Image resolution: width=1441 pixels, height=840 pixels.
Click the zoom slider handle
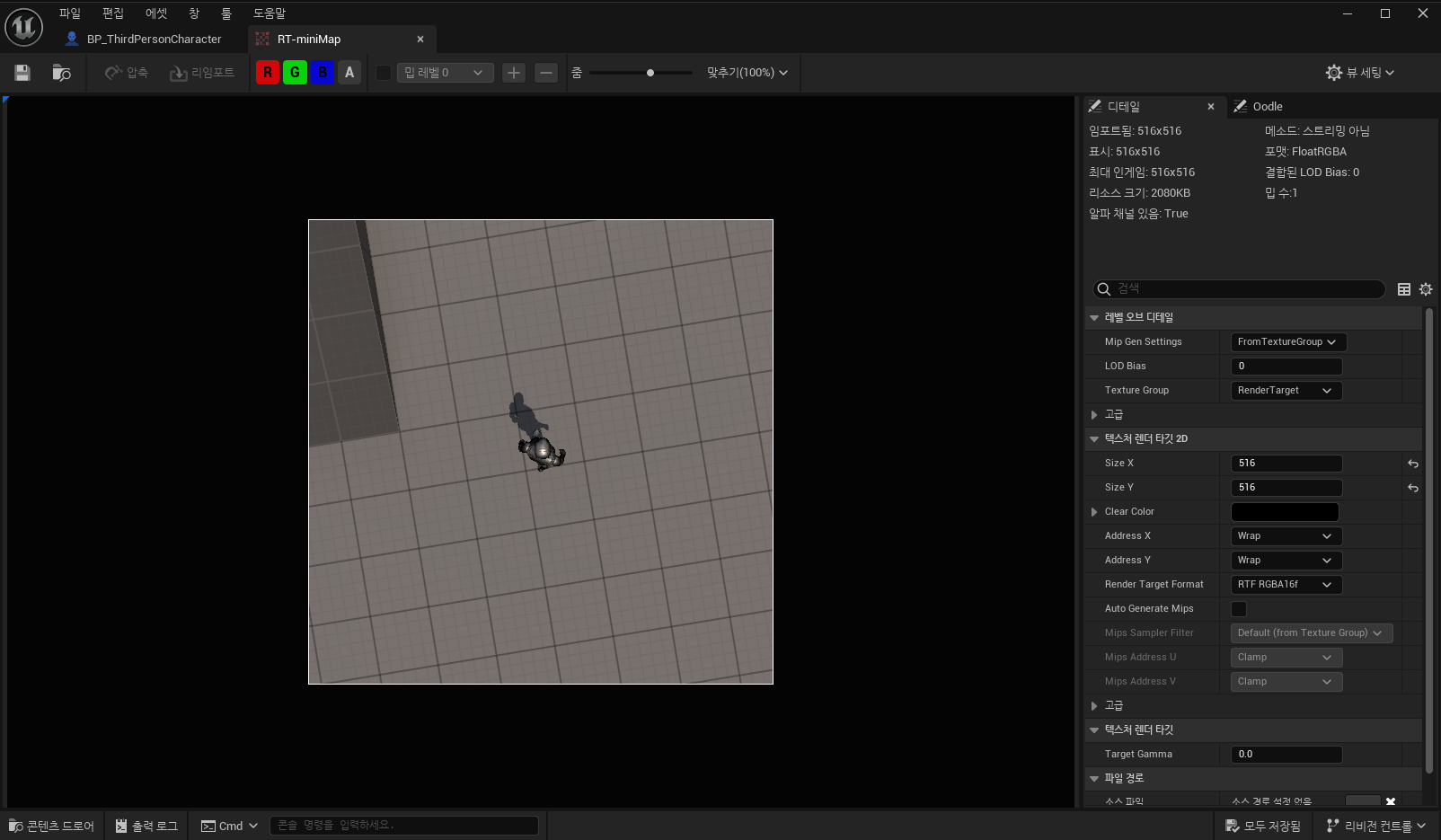[650, 73]
